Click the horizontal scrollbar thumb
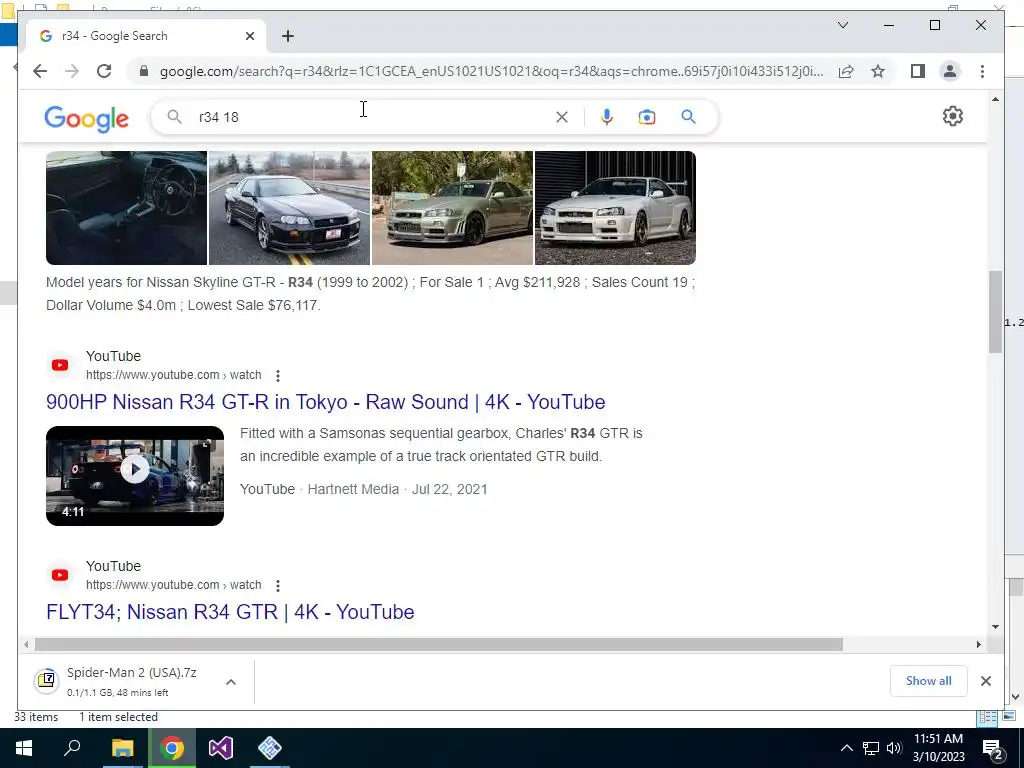The width and height of the screenshot is (1024, 768). (x=438, y=645)
